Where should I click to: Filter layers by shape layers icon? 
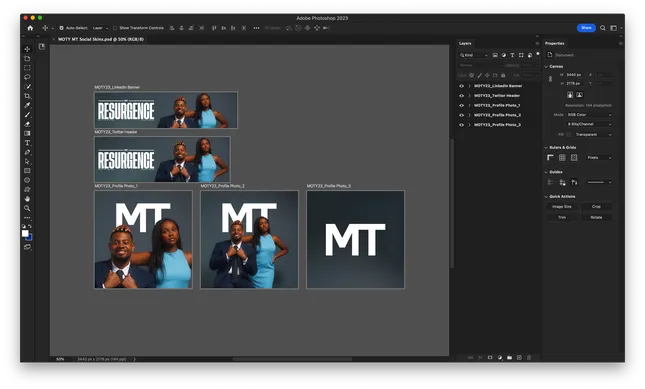point(521,55)
